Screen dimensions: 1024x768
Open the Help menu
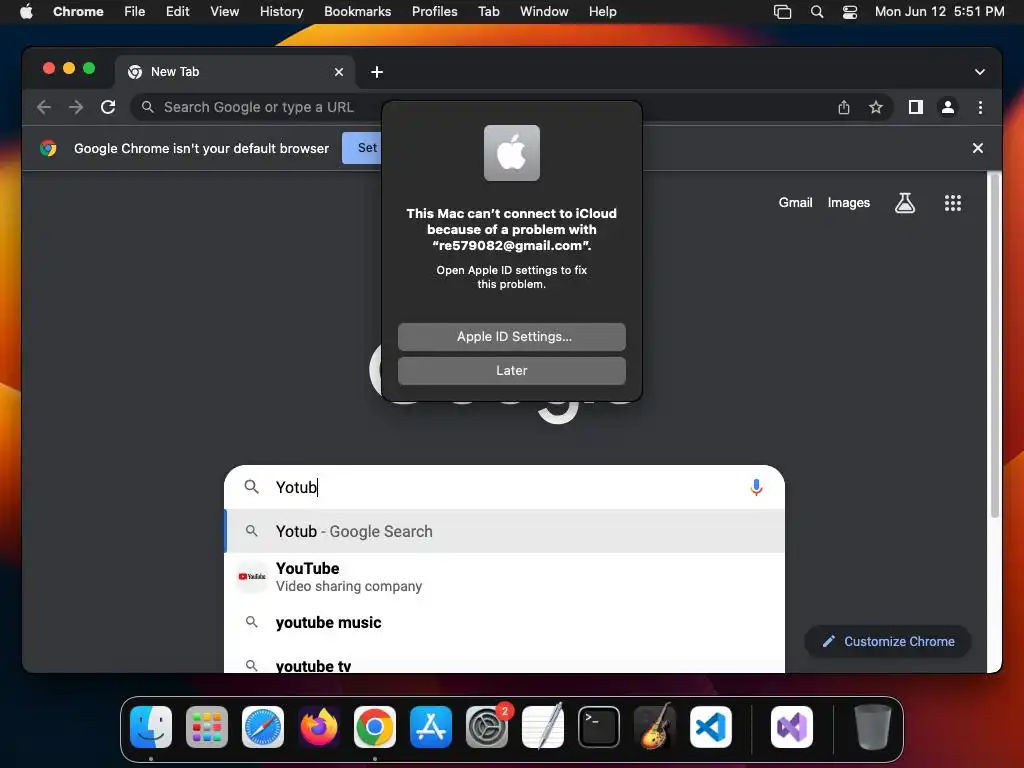click(602, 12)
